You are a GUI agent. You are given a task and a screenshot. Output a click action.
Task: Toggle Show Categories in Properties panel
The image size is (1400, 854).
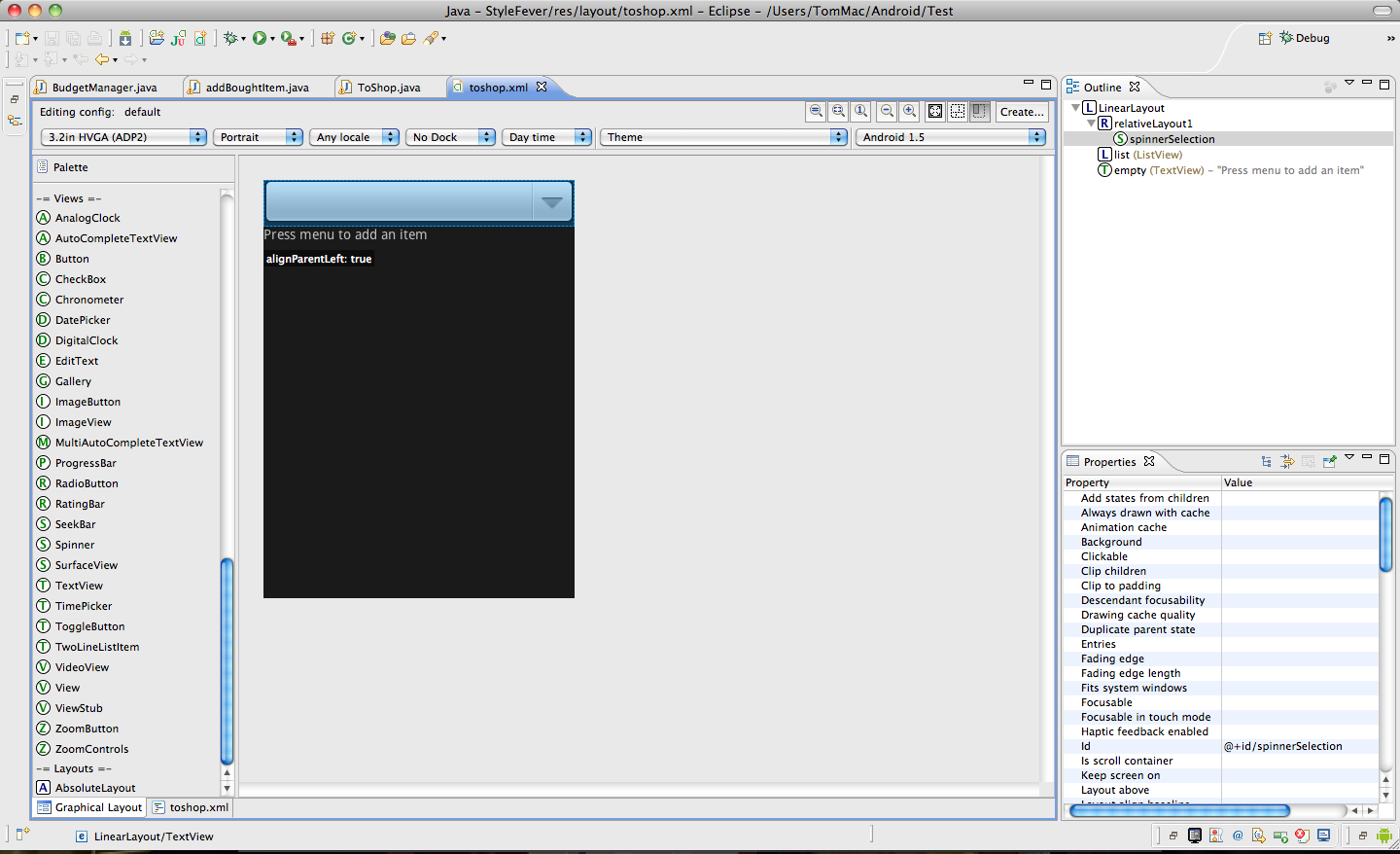tap(1266, 462)
